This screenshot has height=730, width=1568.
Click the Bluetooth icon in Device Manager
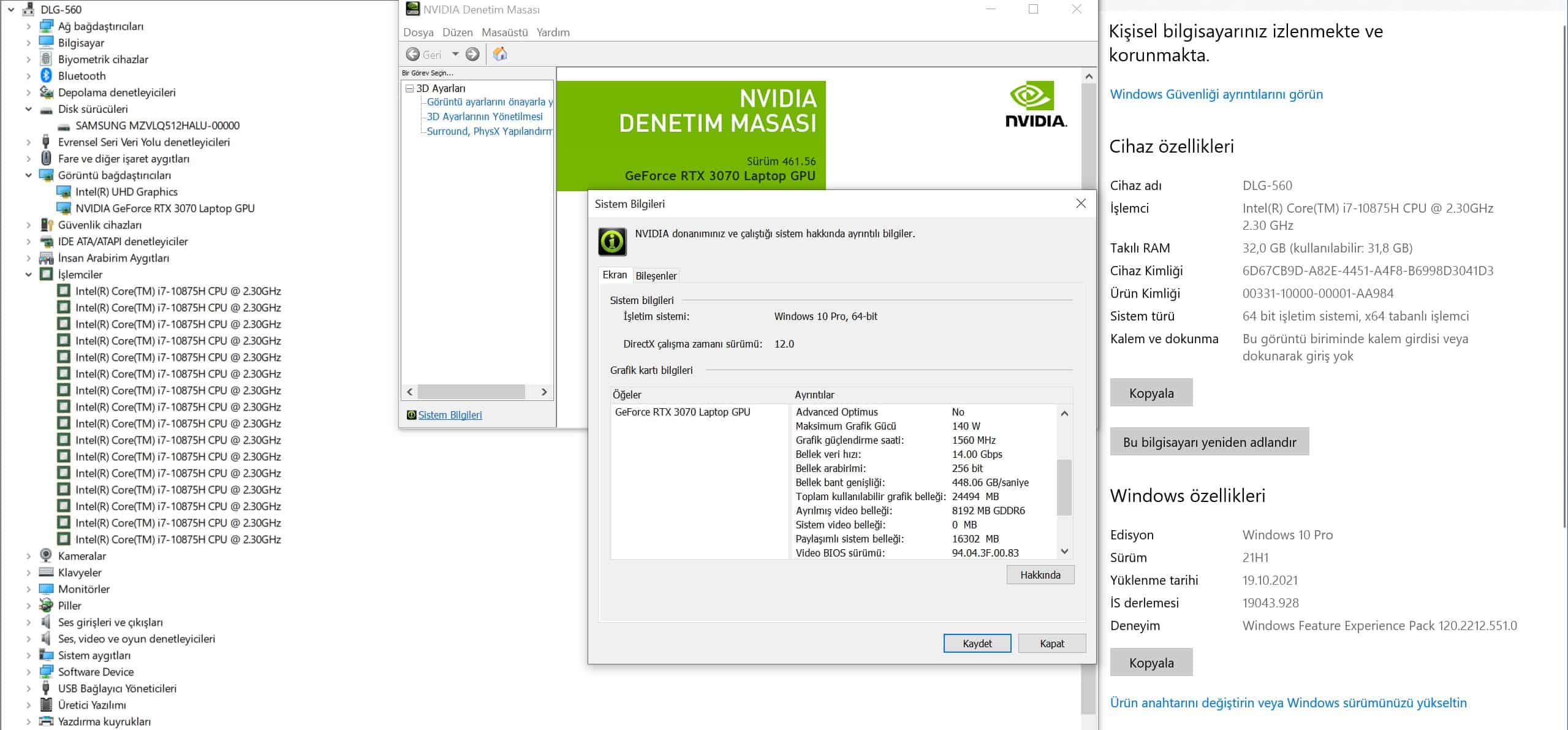tap(46, 75)
